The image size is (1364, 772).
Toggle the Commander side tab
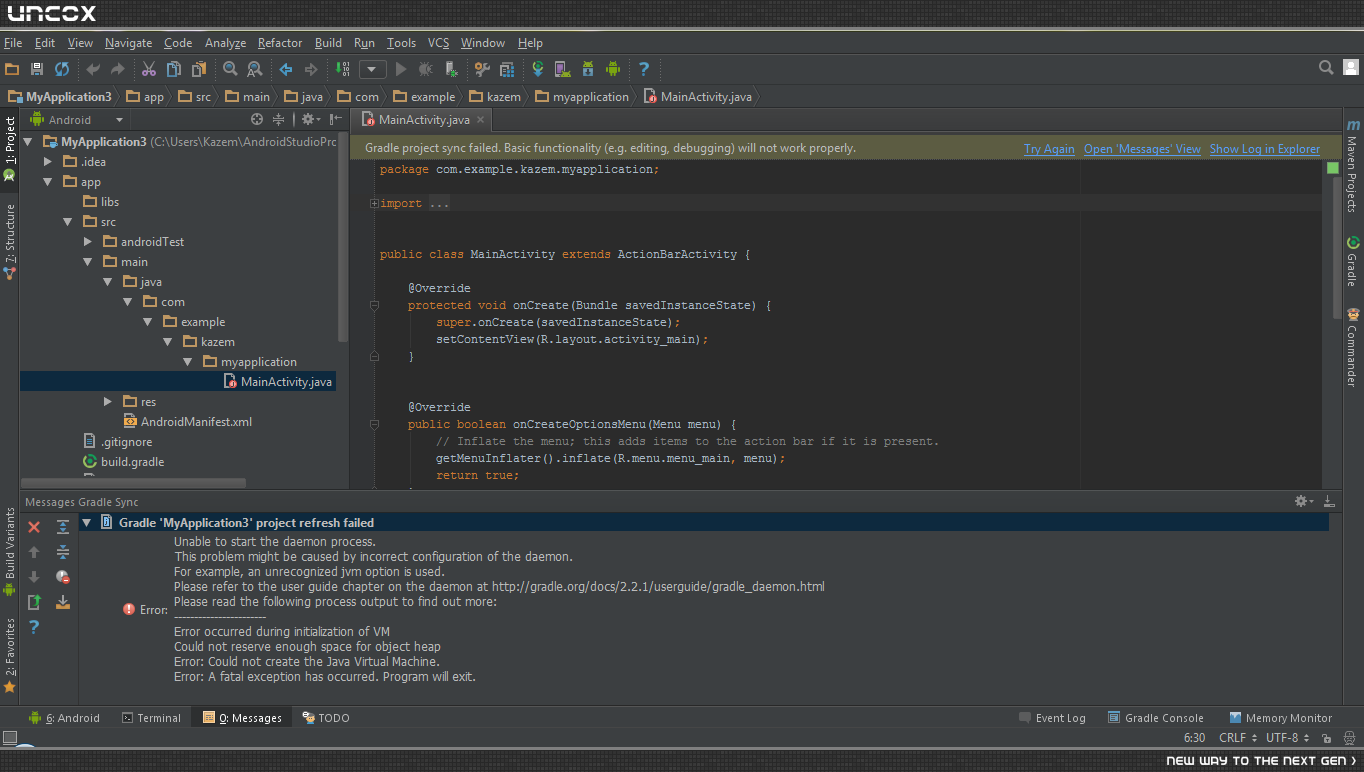point(1352,346)
